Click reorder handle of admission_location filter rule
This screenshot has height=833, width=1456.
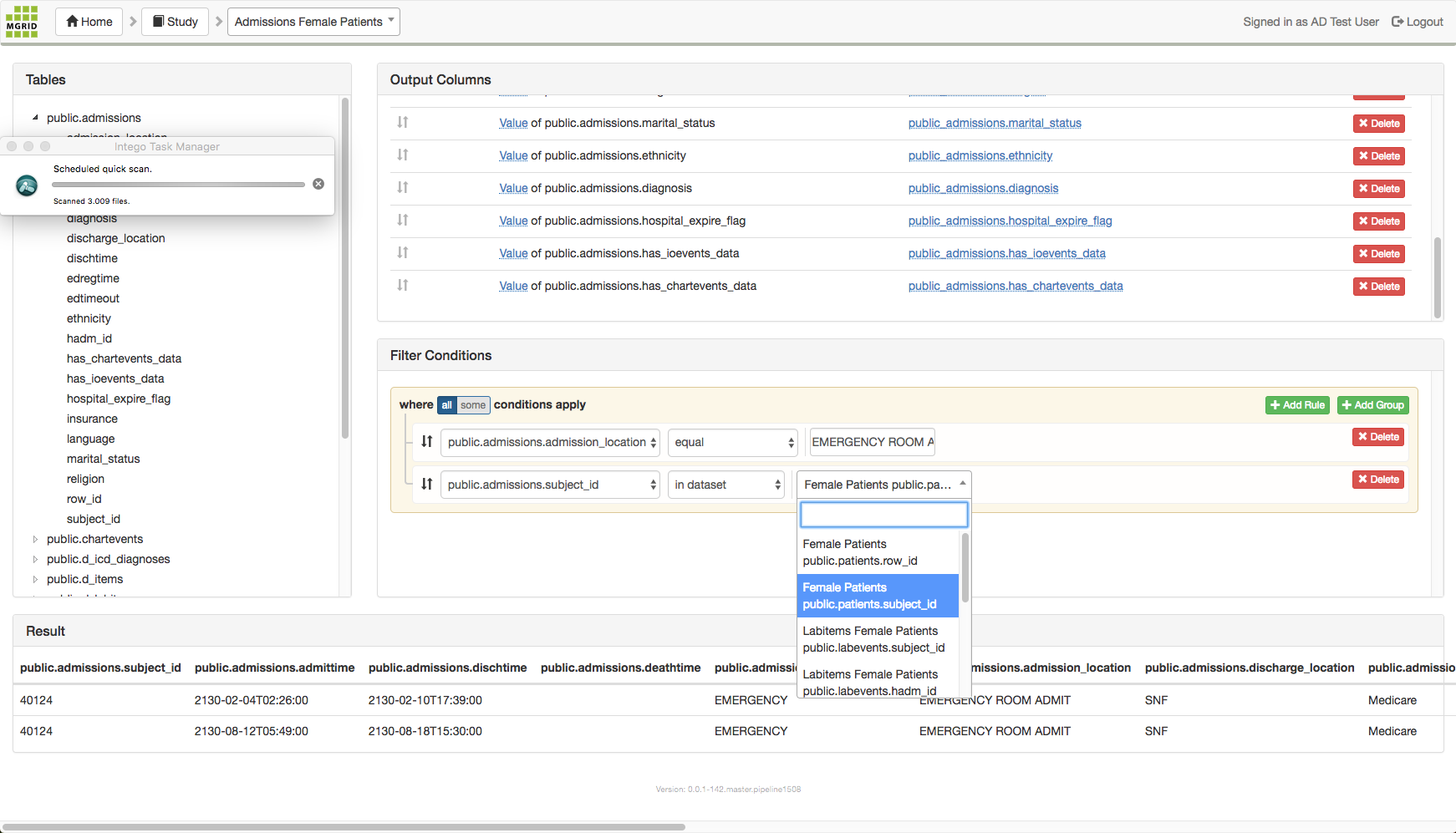427,441
